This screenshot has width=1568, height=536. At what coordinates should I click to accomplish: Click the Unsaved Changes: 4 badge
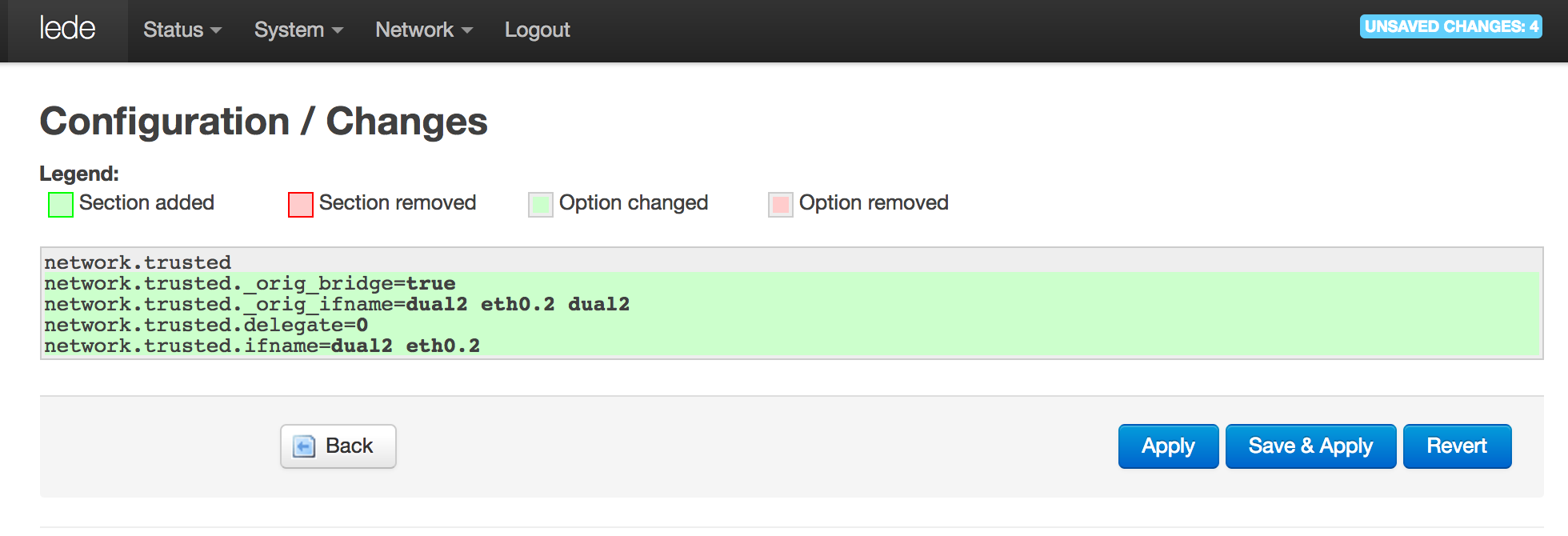1451,26
